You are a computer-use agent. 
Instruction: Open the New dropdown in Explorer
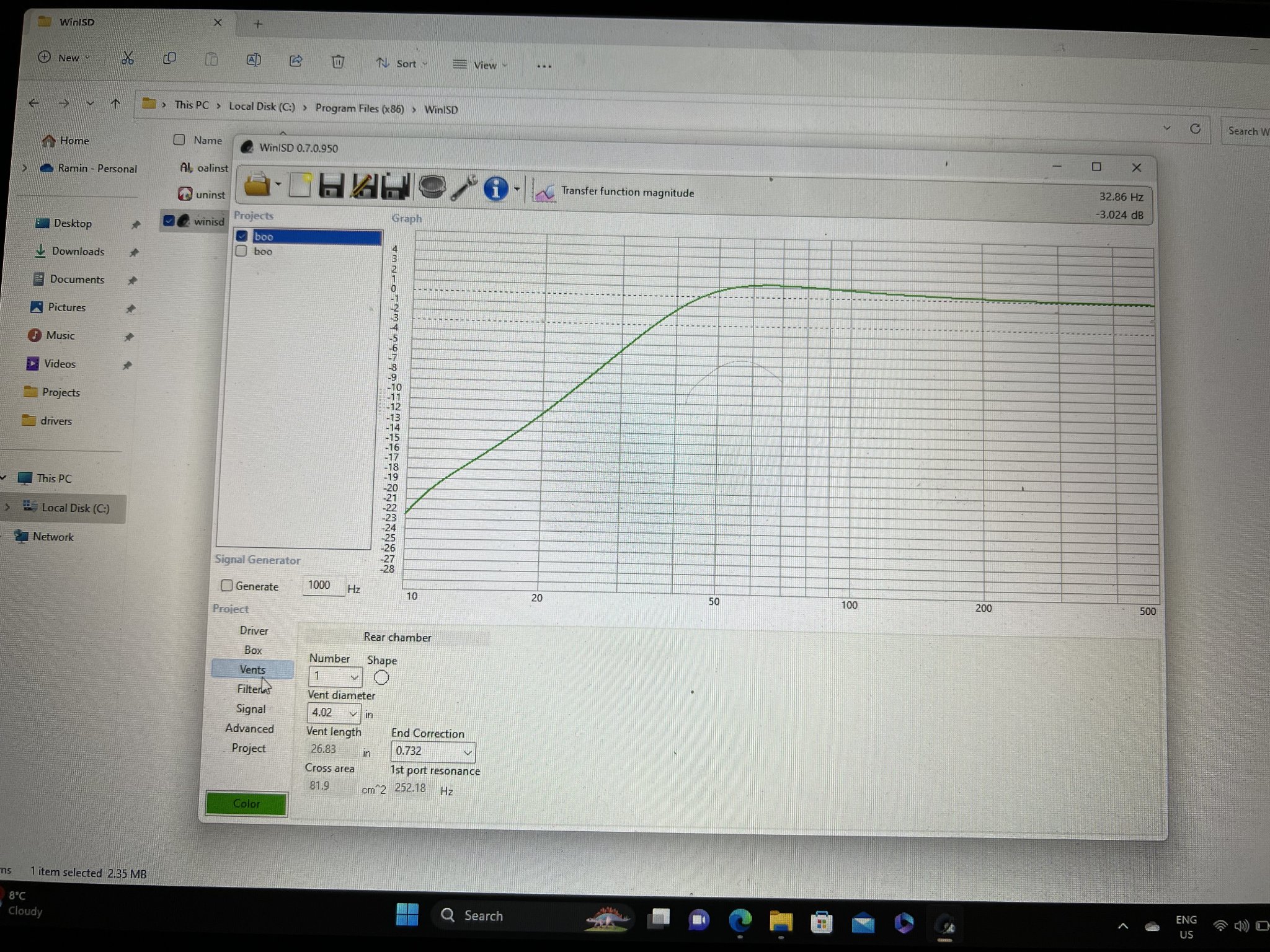pos(64,58)
